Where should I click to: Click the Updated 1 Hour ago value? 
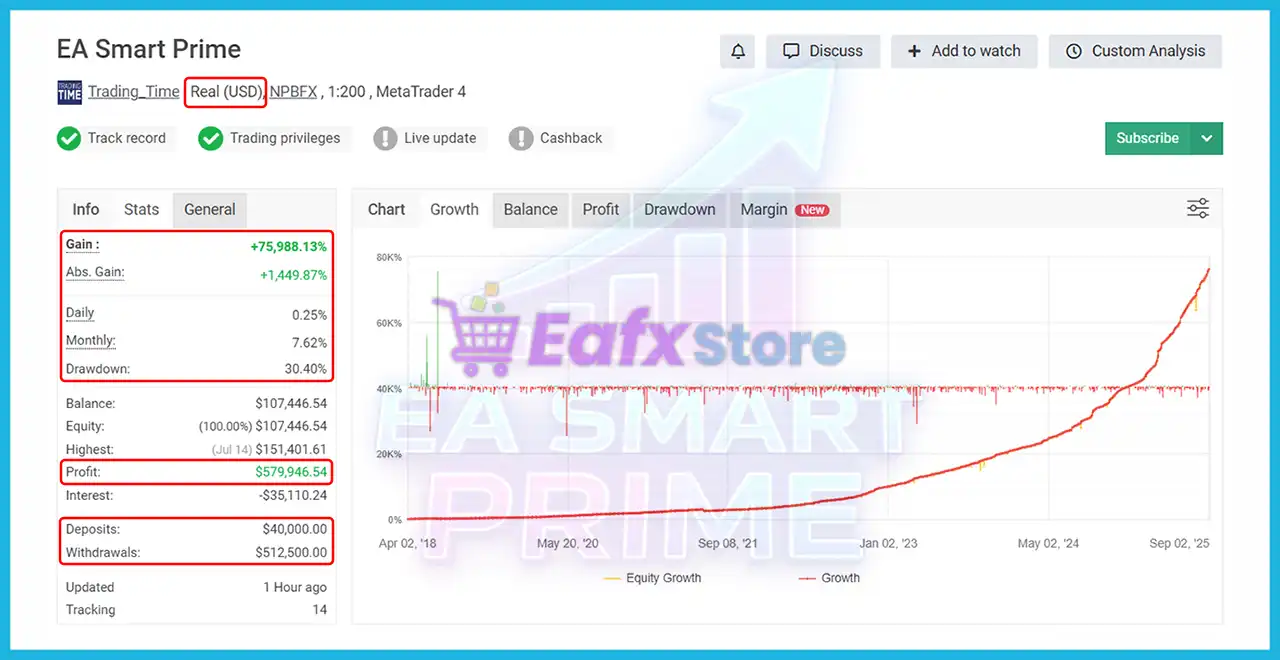295,587
